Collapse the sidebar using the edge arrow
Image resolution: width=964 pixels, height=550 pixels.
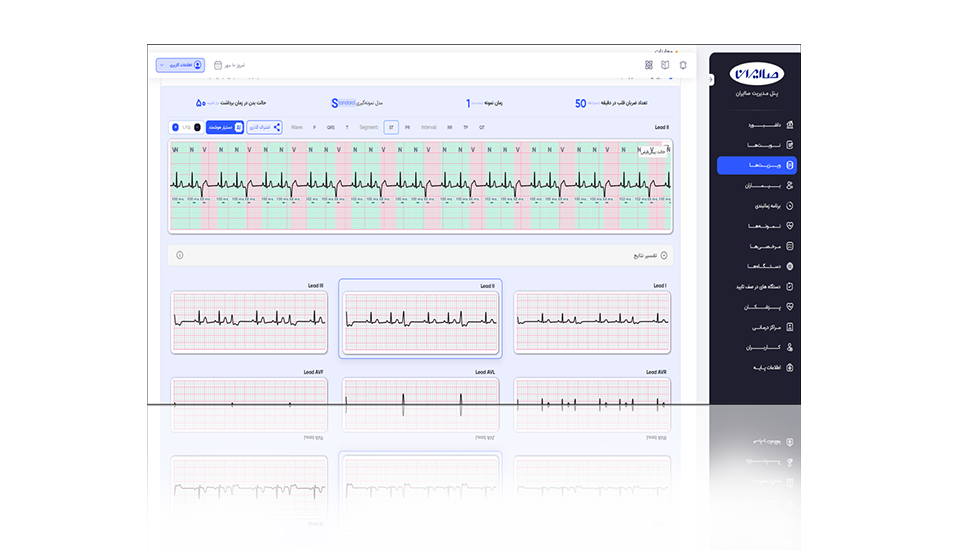[x=710, y=80]
